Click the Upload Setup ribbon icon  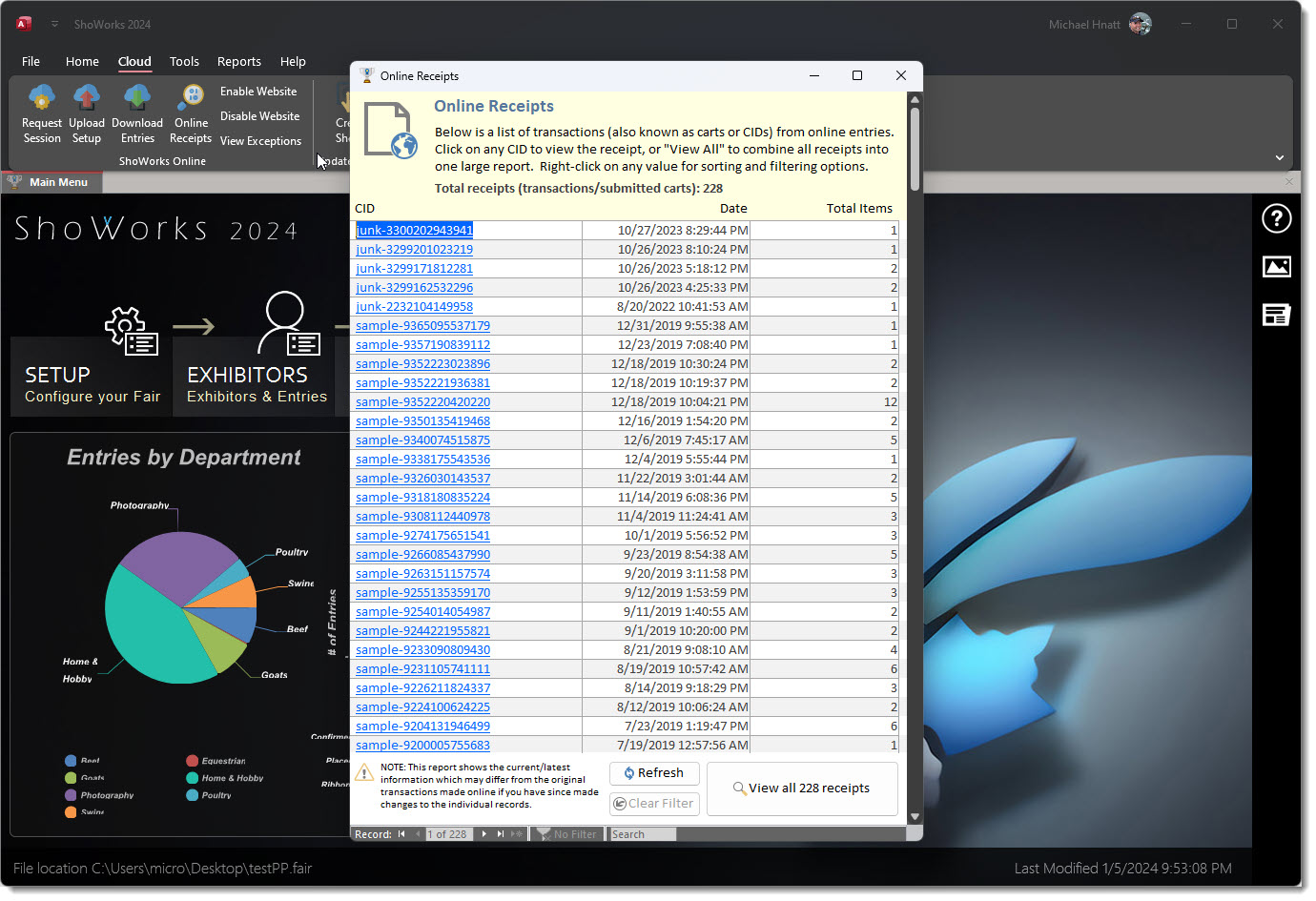pos(87,98)
